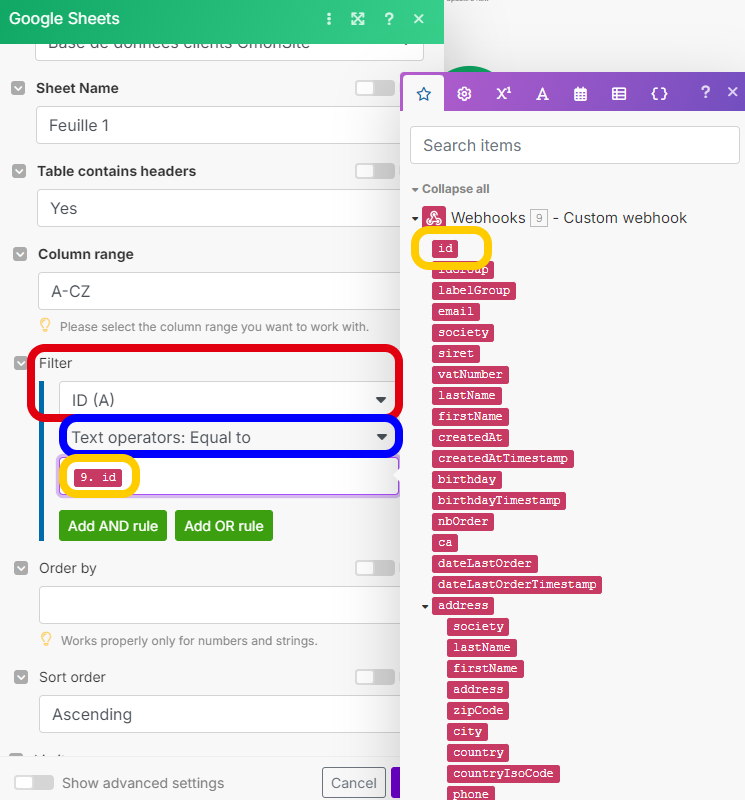Click the Cancel button

[354, 783]
